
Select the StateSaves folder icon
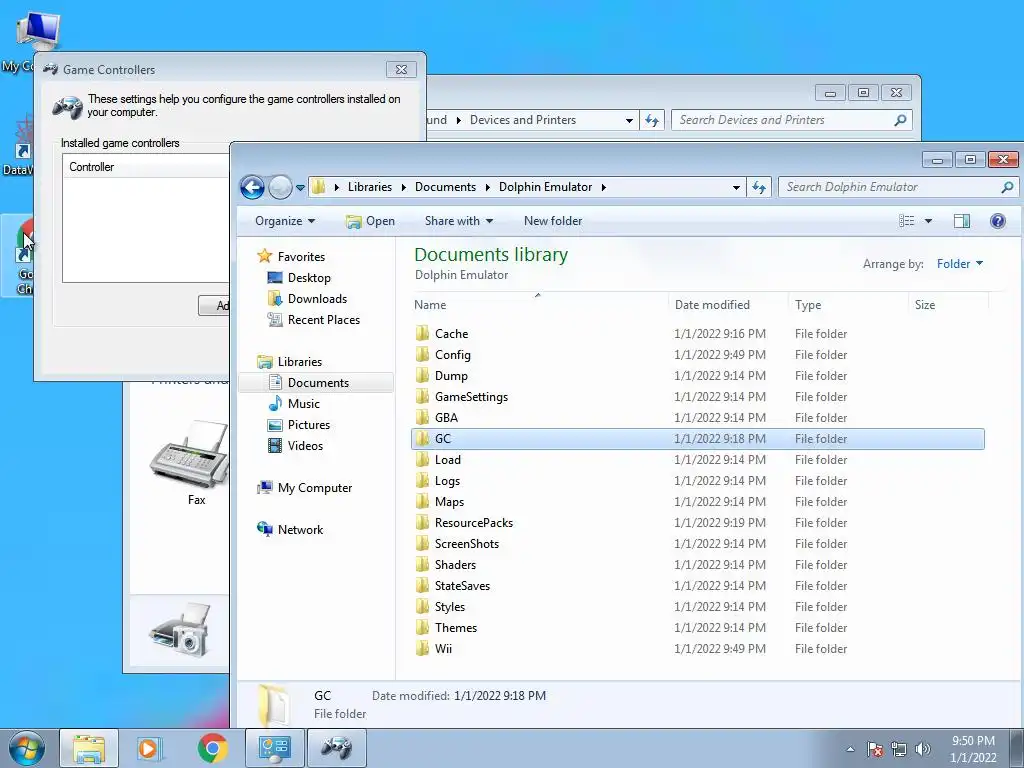pyautogui.click(x=423, y=586)
